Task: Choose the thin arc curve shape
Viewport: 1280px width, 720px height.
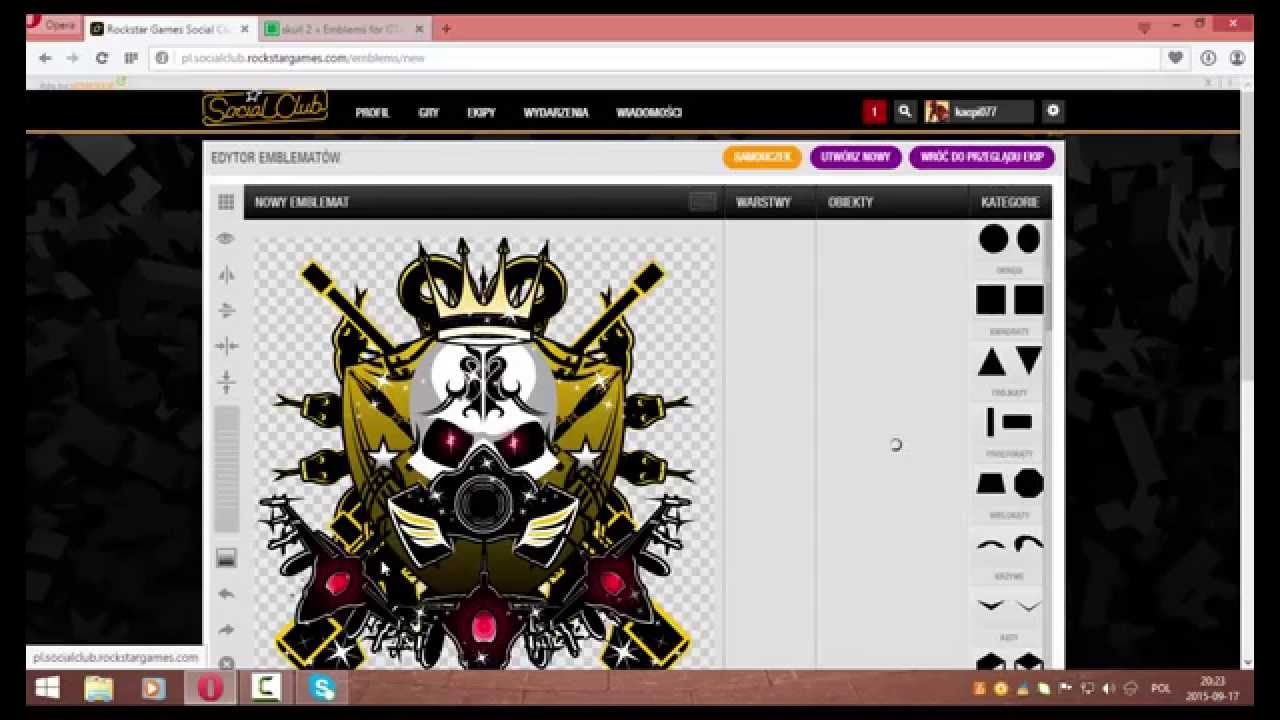Action: click(x=991, y=545)
